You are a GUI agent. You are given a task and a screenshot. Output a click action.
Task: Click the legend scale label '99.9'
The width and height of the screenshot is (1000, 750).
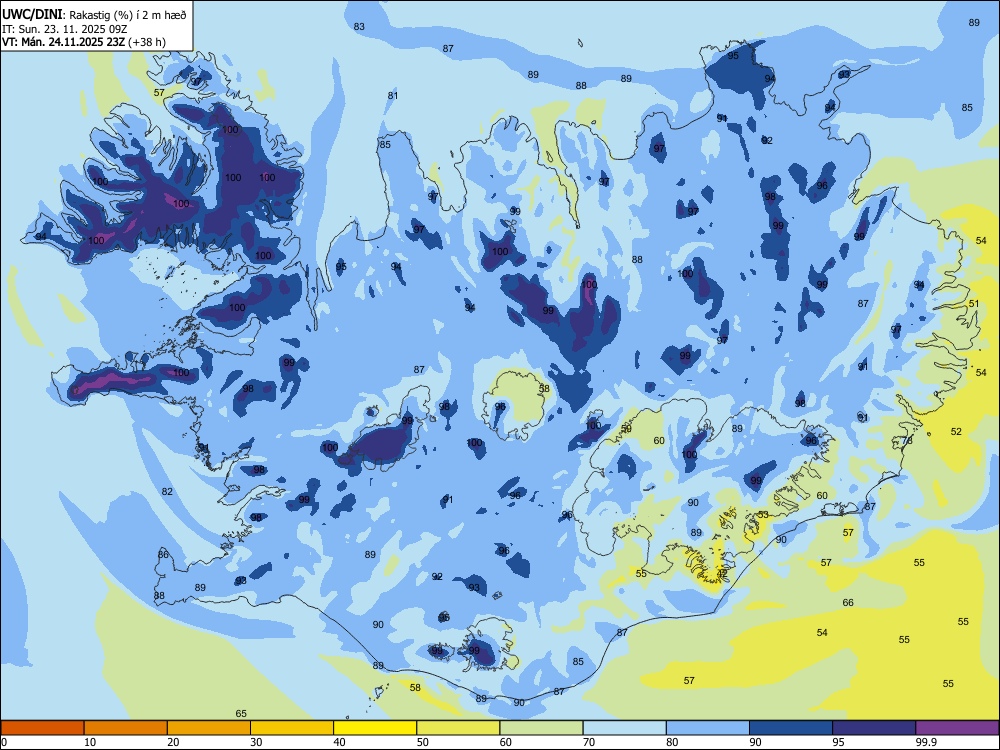point(925,742)
